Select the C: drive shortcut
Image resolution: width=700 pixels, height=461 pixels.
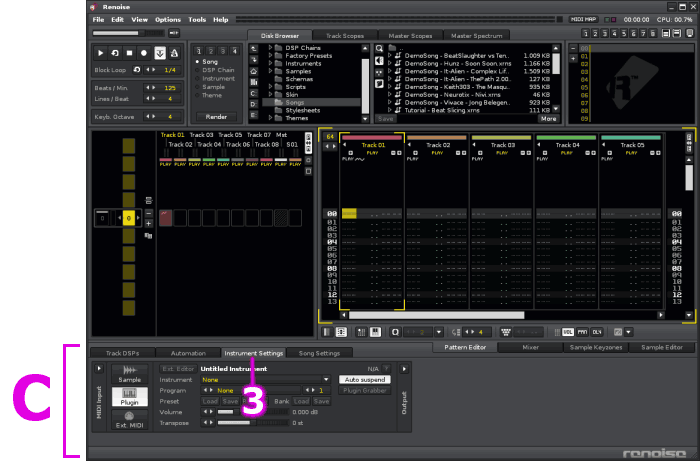coord(254,93)
